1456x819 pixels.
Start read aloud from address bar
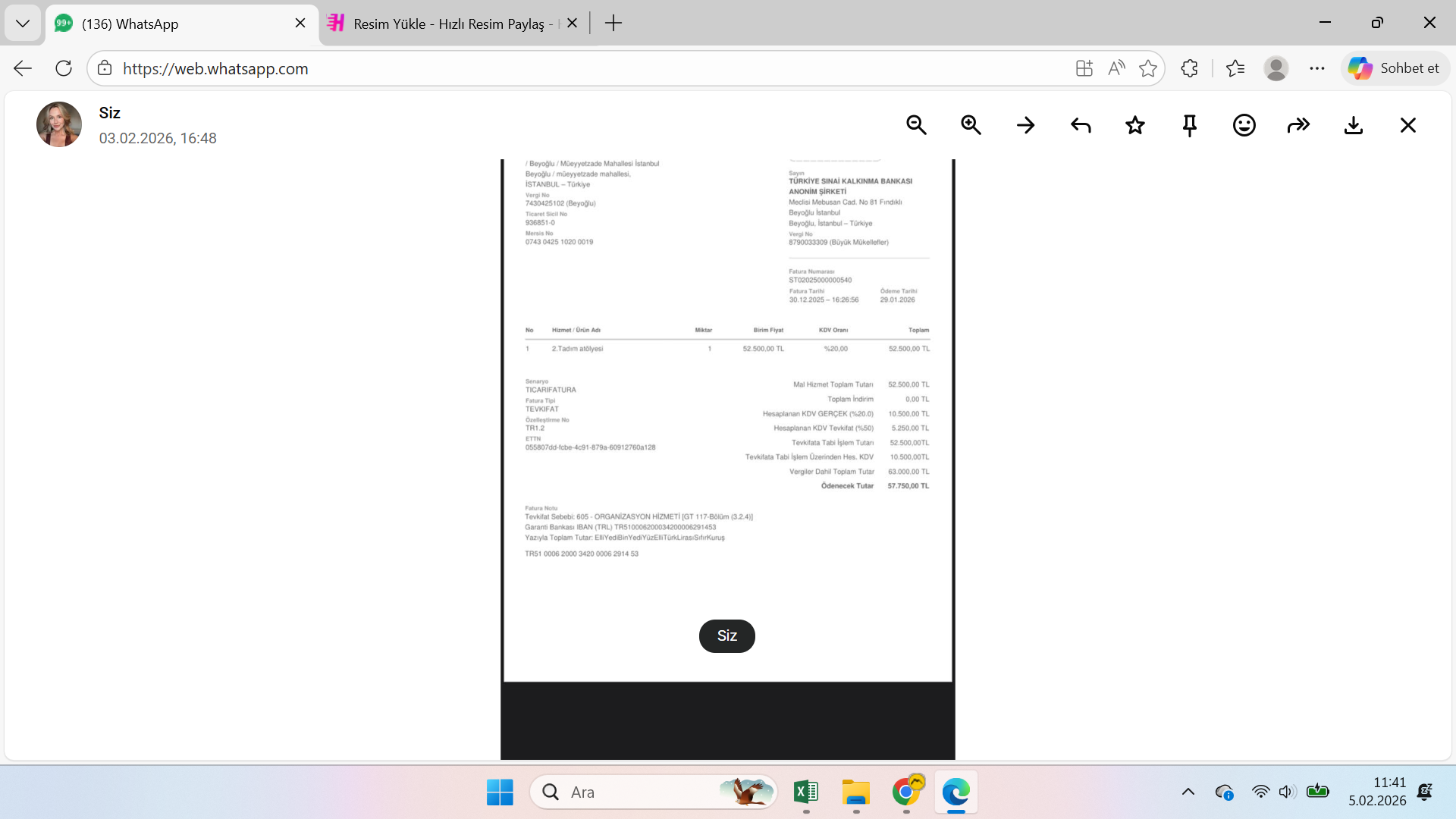coord(1116,68)
